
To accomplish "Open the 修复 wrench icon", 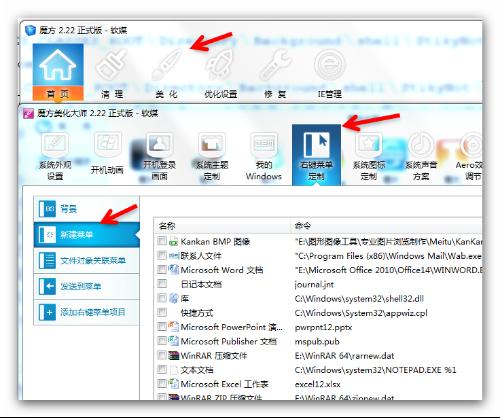I will click(x=275, y=65).
